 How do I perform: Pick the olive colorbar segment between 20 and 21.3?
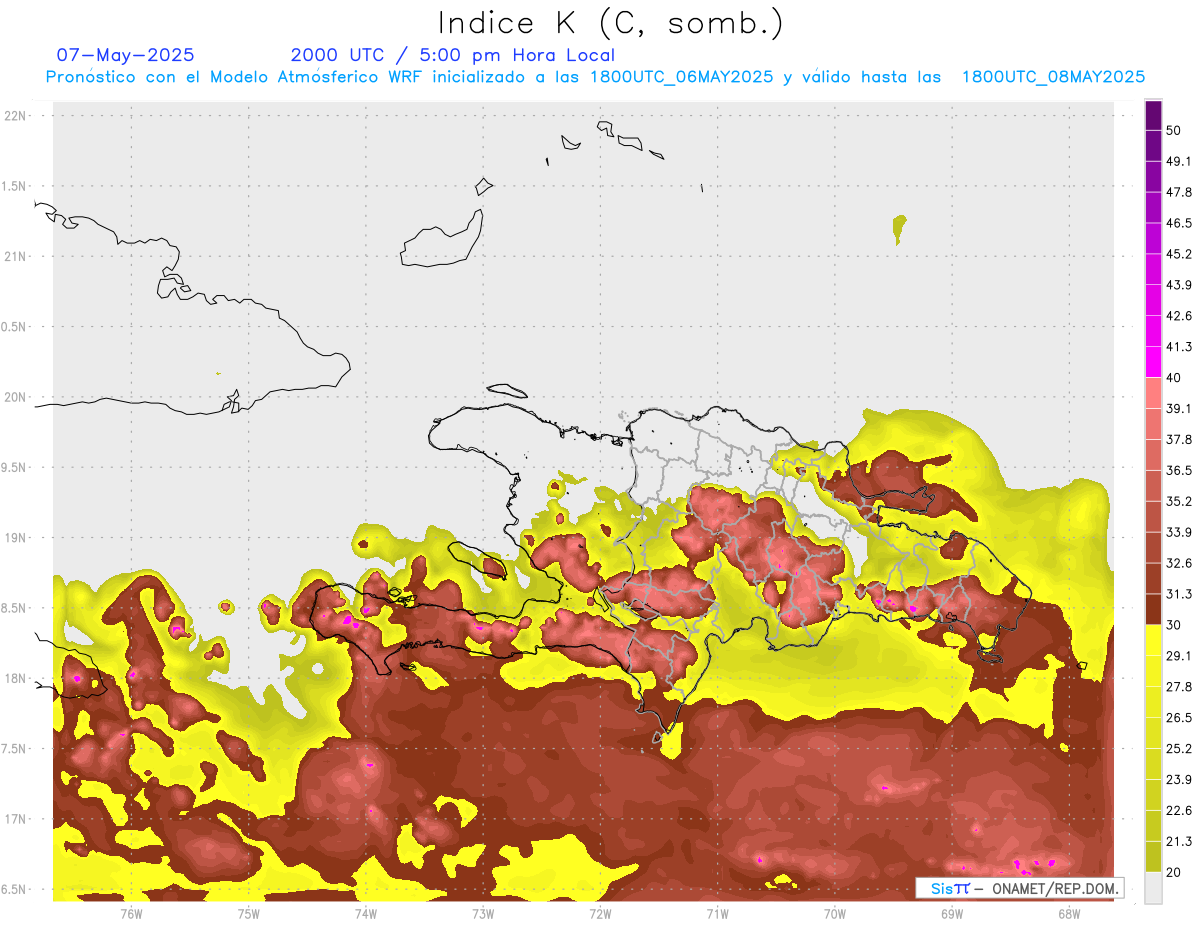pos(1153,858)
